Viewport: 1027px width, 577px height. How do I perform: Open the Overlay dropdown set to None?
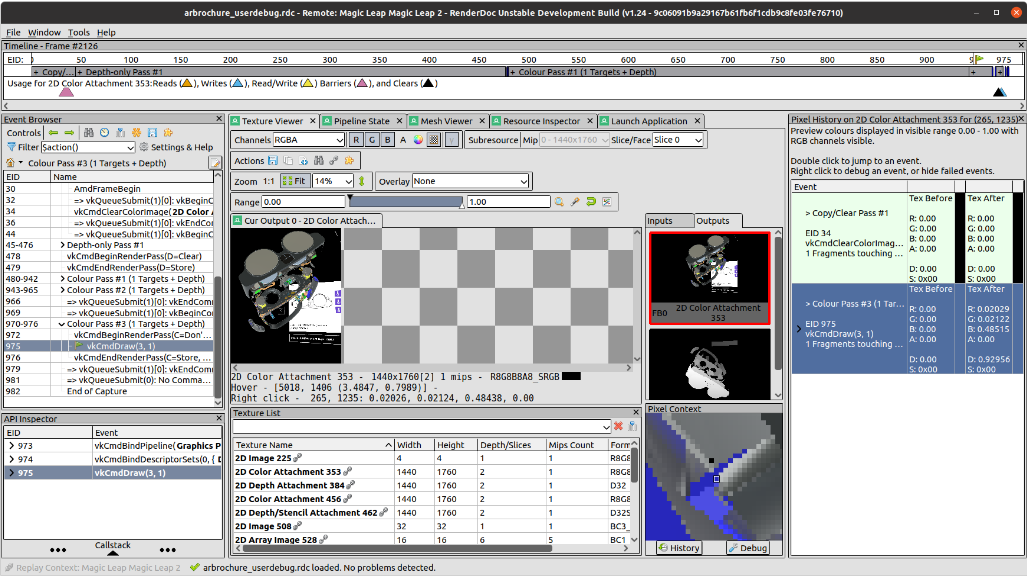pos(470,182)
